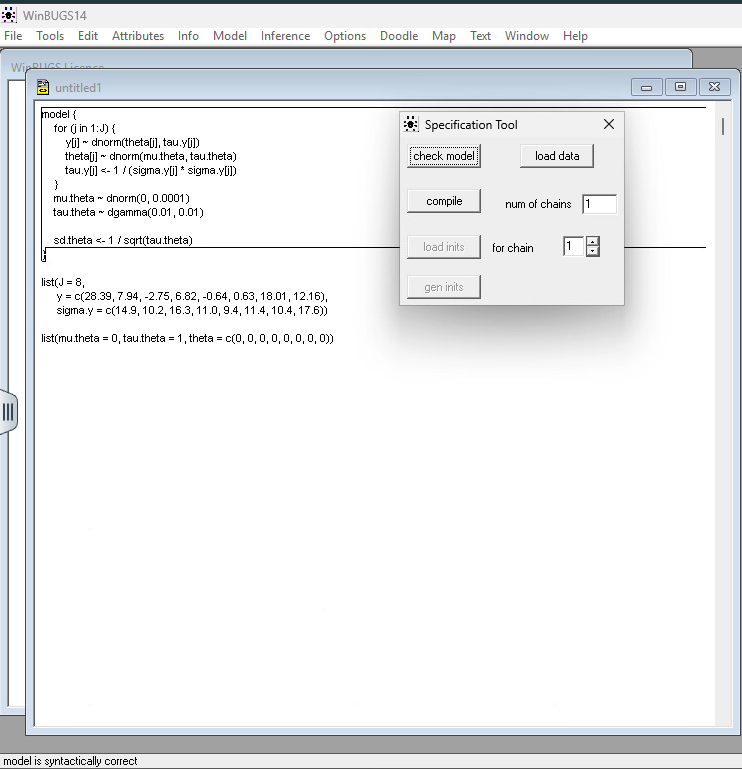Close the untitled1 document window
This screenshot has height=769, width=742.
click(x=714, y=87)
